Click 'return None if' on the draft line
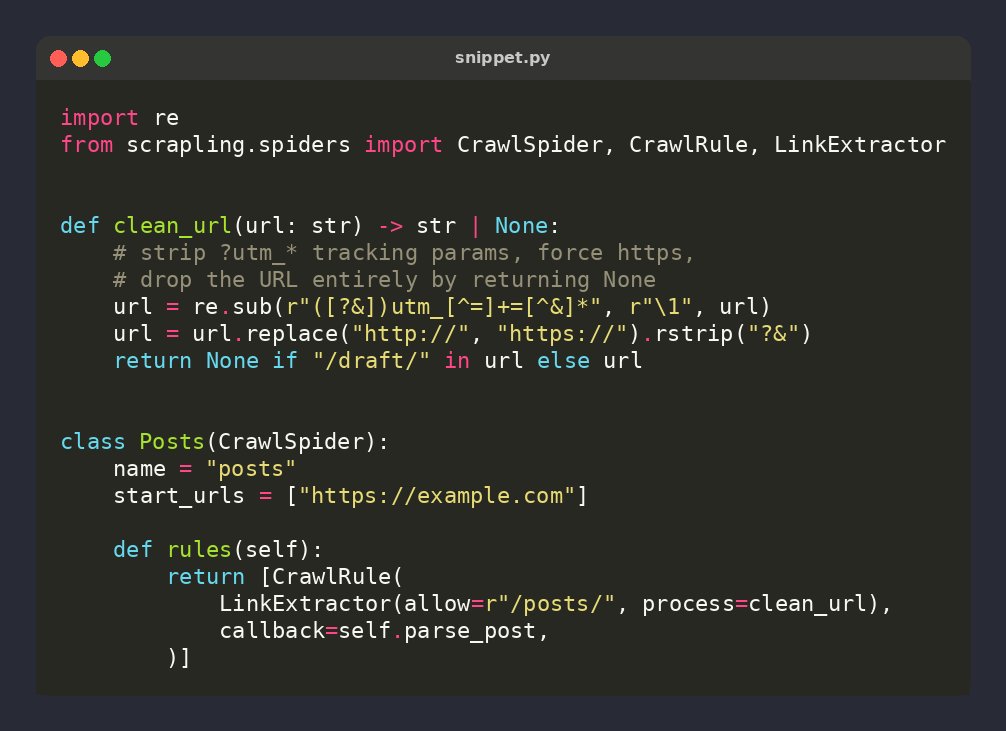Image resolution: width=1006 pixels, height=731 pixels. point(205,361)
